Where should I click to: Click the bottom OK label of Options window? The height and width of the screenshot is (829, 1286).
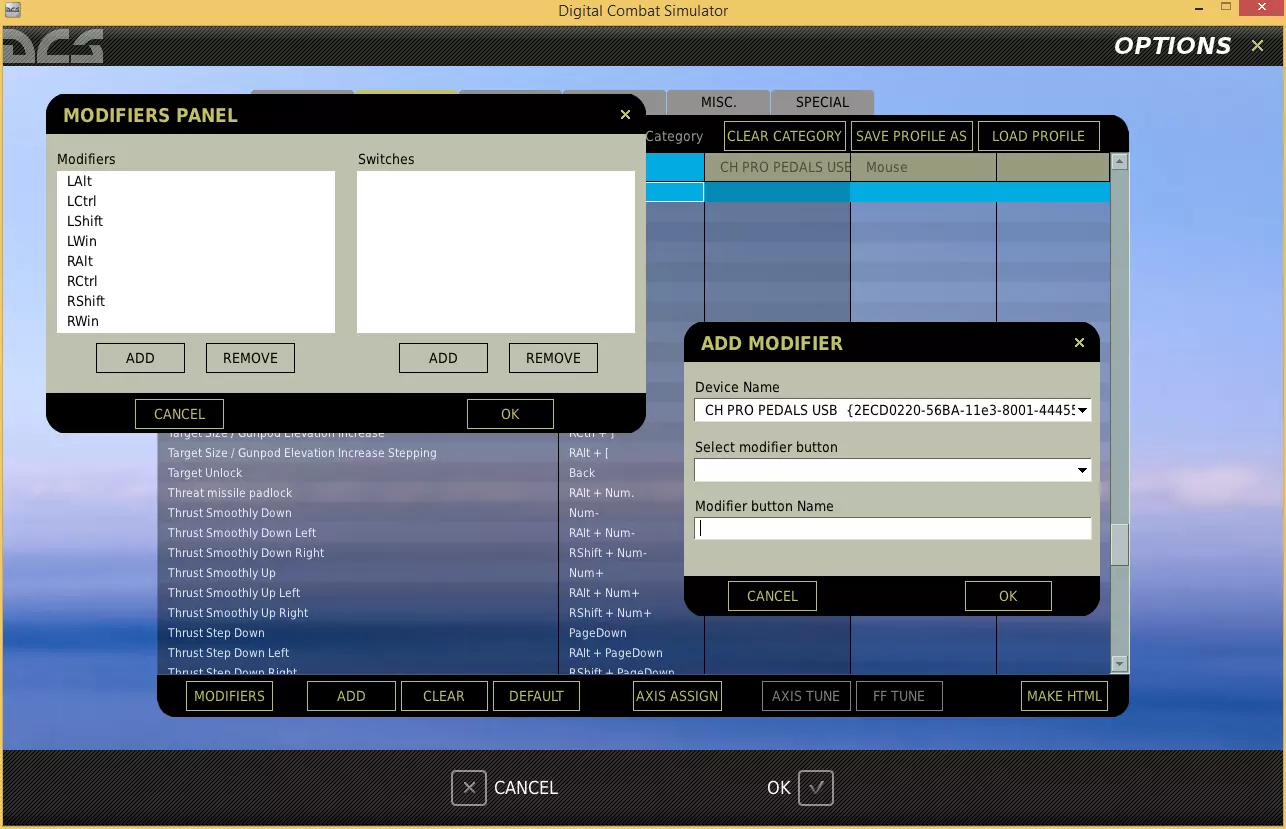[x=779, y=788]
